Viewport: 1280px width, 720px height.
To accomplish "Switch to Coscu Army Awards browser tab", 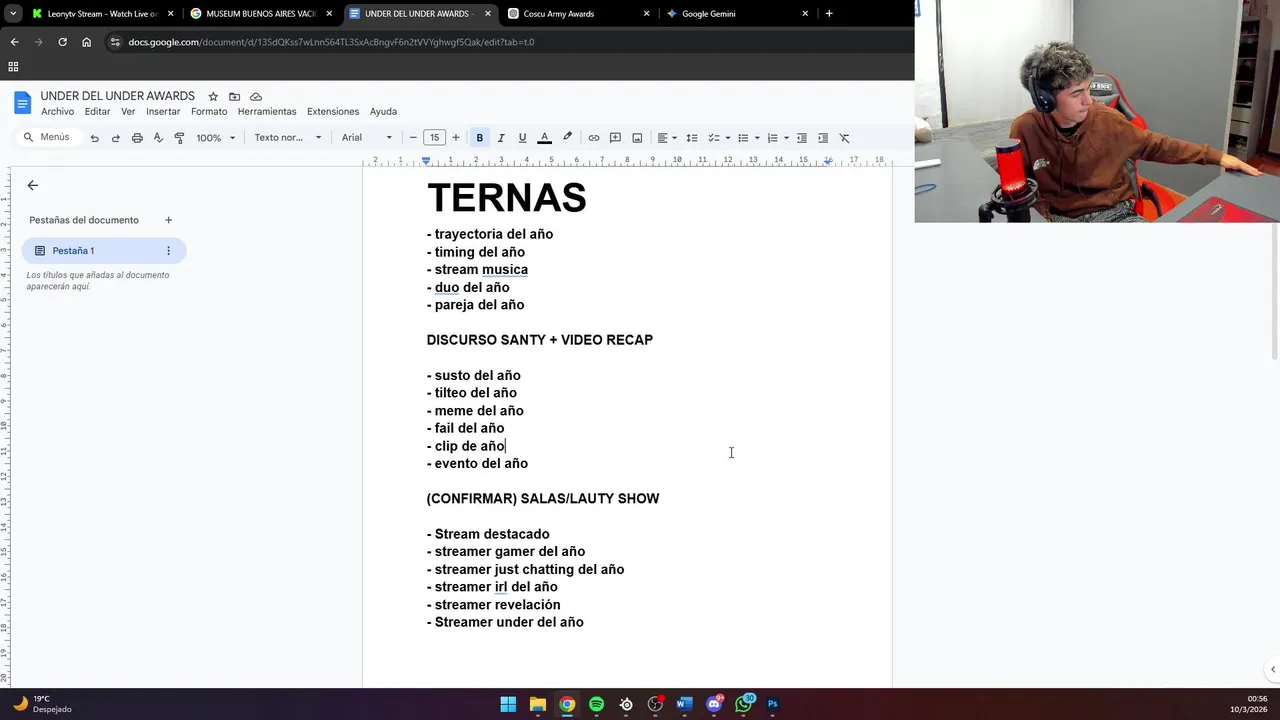I will (x=578, y=14).
